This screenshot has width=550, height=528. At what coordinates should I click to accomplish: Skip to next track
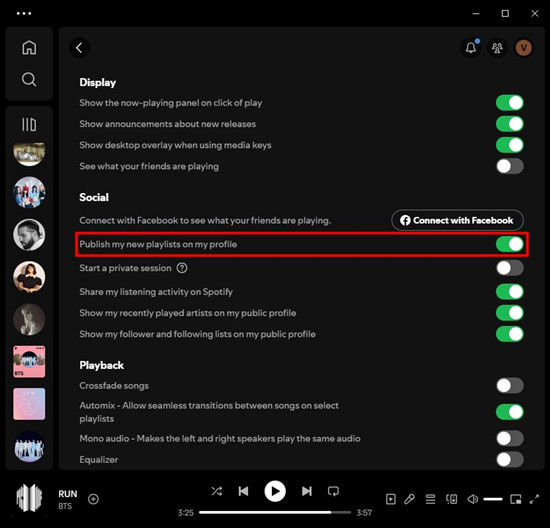307,491
